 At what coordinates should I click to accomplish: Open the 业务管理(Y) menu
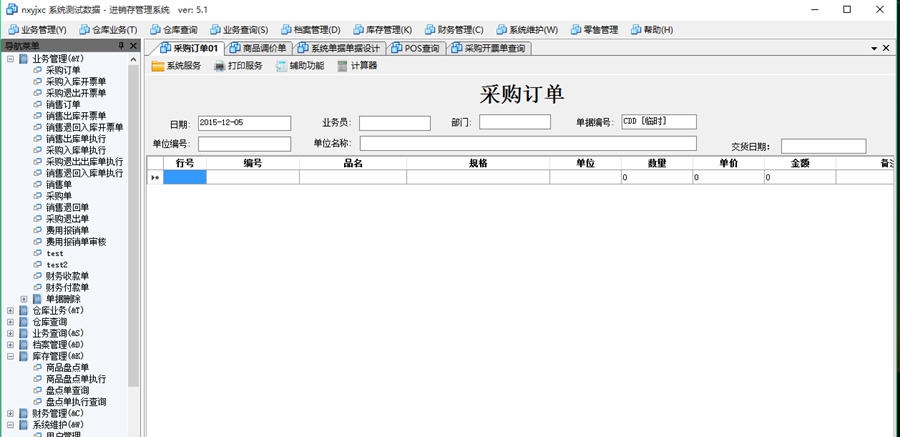tap(37, 30)
